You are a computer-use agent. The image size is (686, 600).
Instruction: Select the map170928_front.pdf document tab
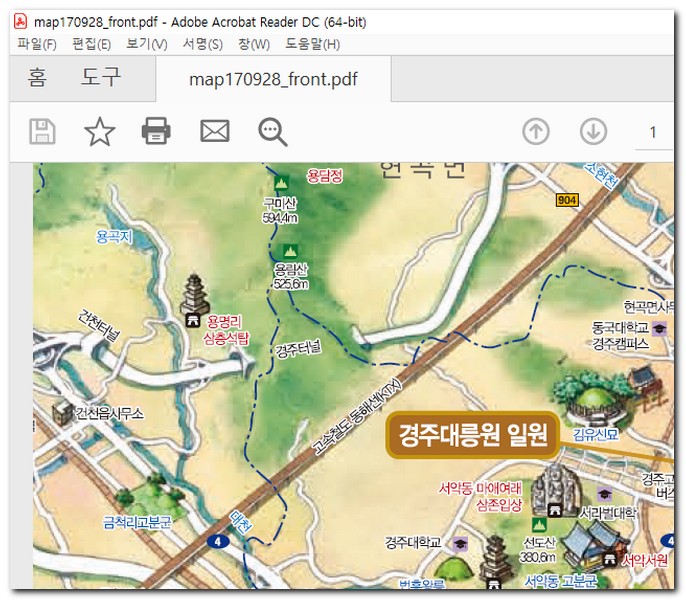tap(273, 79)
